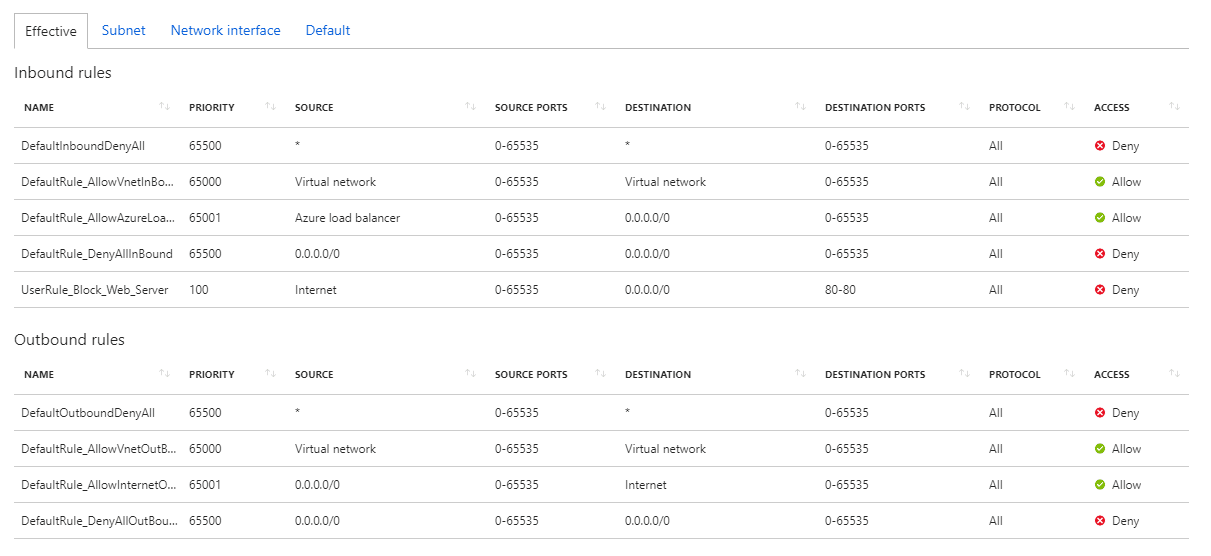
Task: Click outbound priority value 65000
Action: point(205,449)
